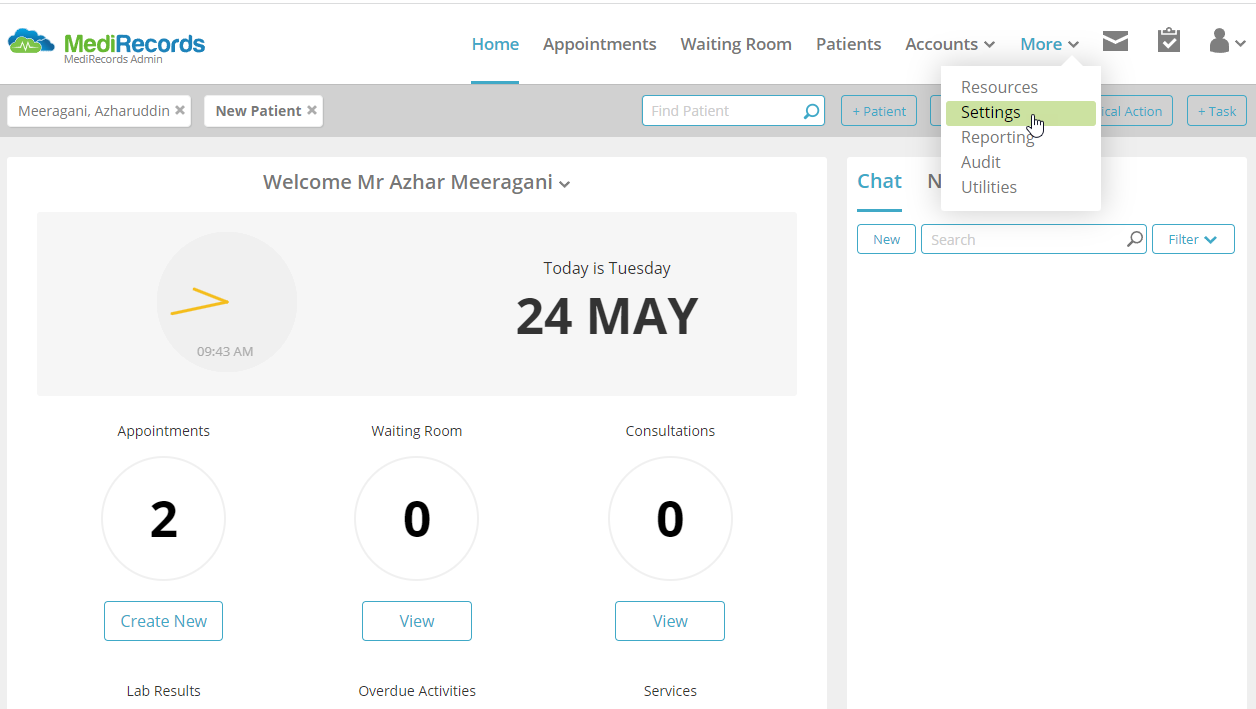This screenshot has height=709, width=1256.
Task: Click the chat Search magnifier icon
Action: pyautogui.click(x=1135, y=239)
